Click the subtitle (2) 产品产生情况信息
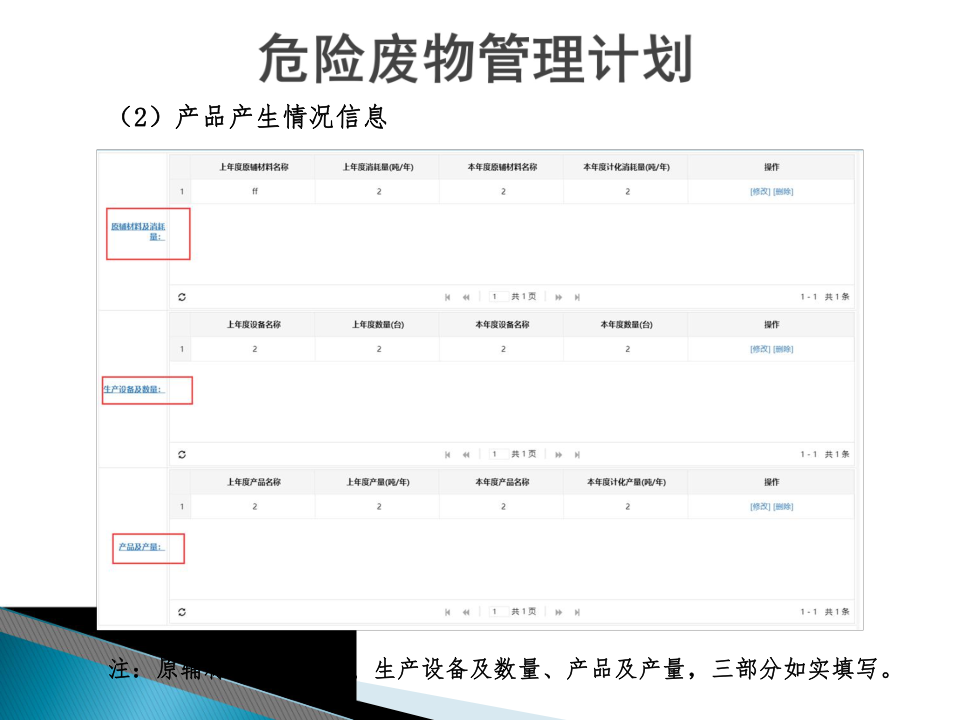Screen dimensions: 960x720 (x=250, y=116)
